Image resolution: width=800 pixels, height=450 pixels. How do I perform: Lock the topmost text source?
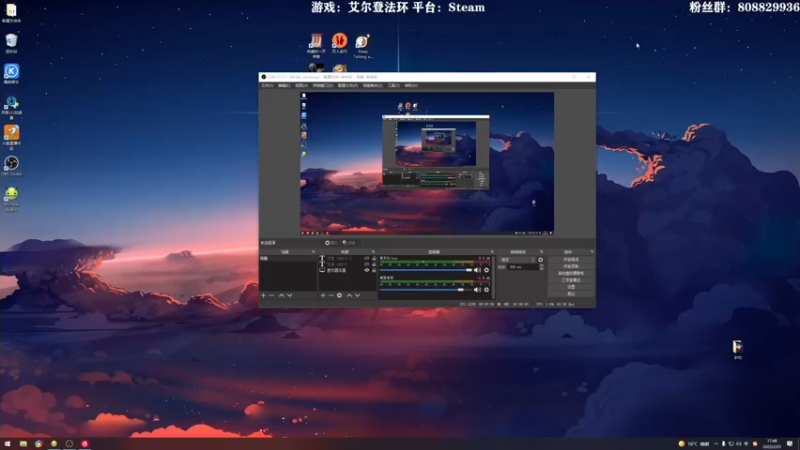(x=374, y=259)
